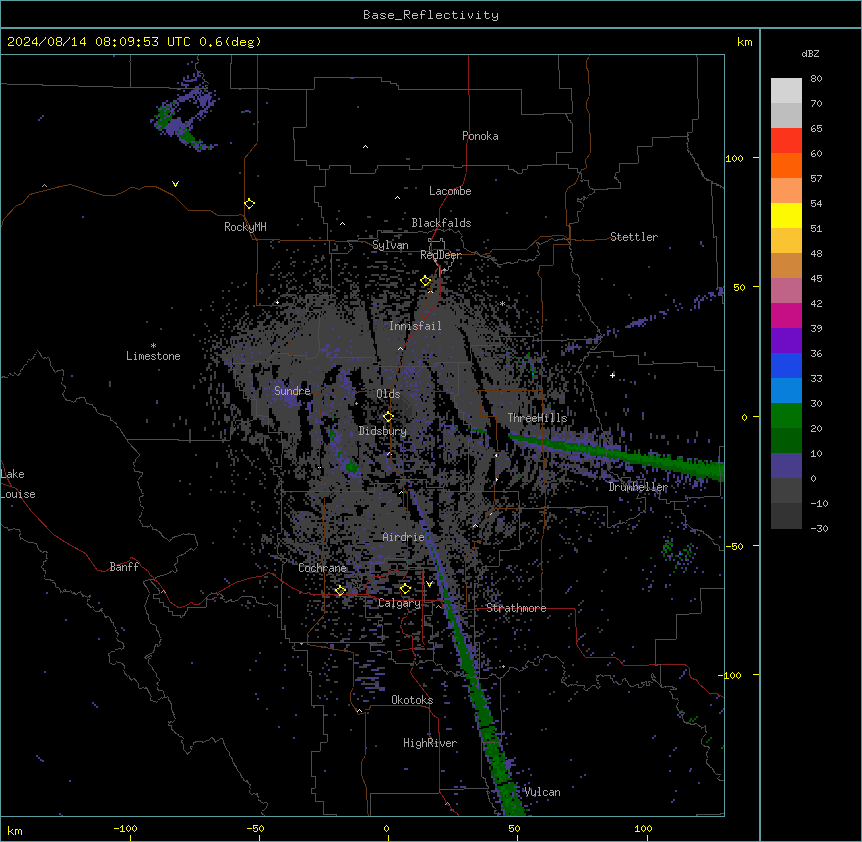
Task: Select the Airdrie label
Action: pyautogui.click(x=404, y=537)
